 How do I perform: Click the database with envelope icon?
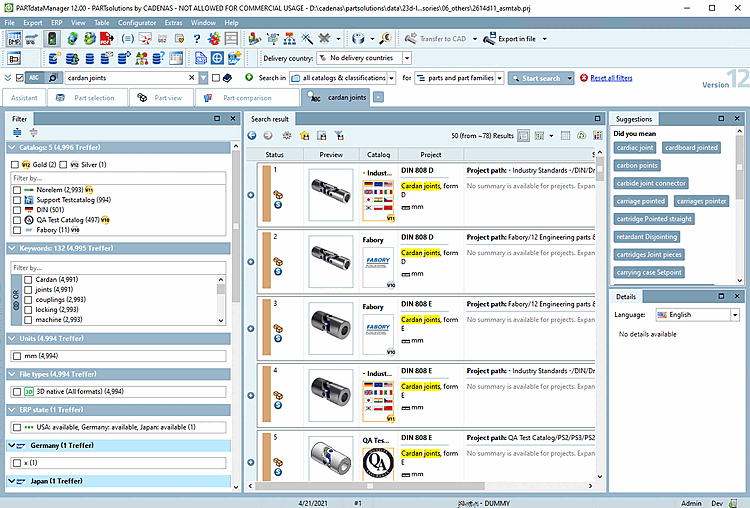[107, 58]
